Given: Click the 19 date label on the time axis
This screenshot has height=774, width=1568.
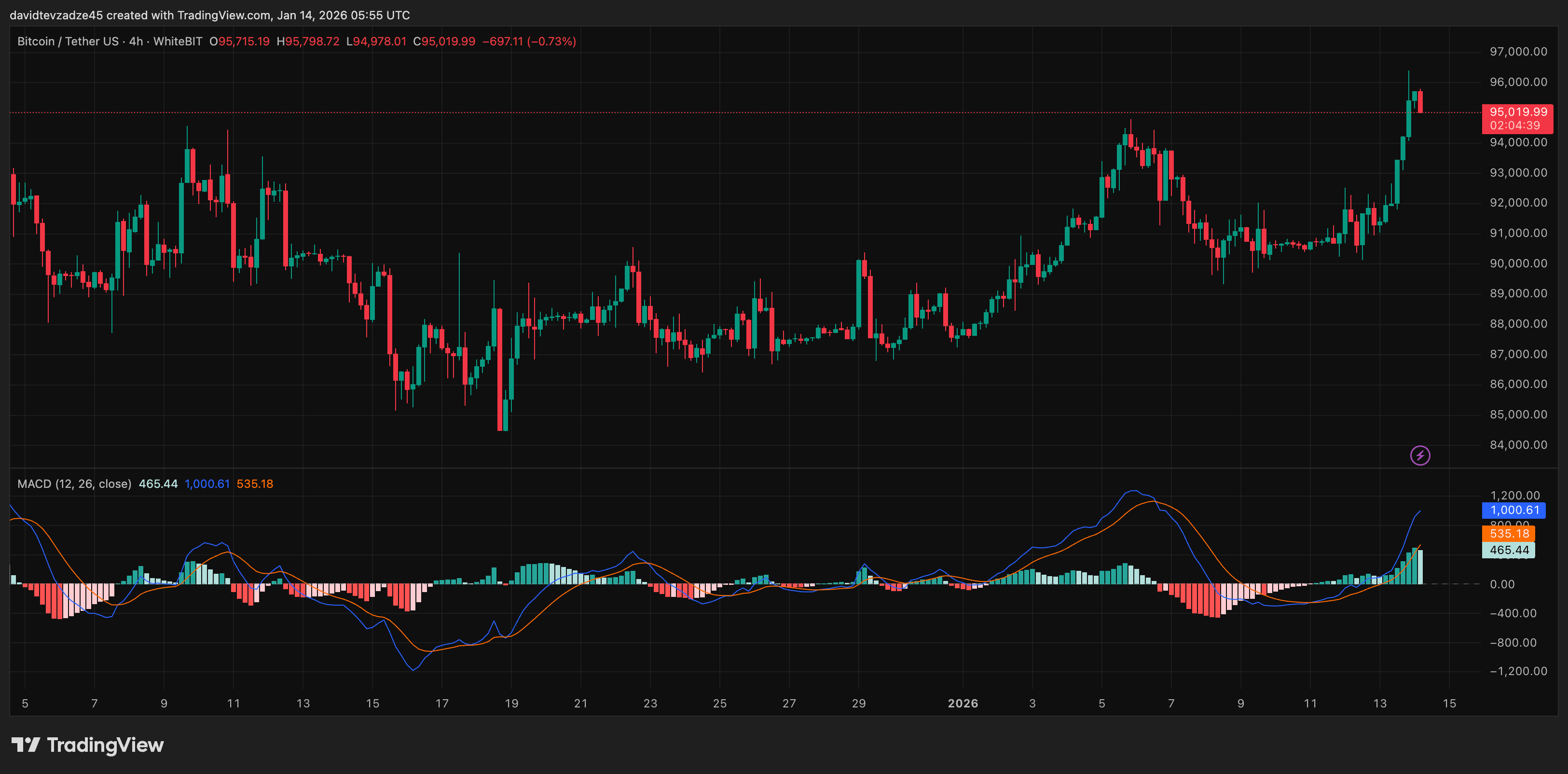Looking at the screenshot, I should click(x=511, y=704).
